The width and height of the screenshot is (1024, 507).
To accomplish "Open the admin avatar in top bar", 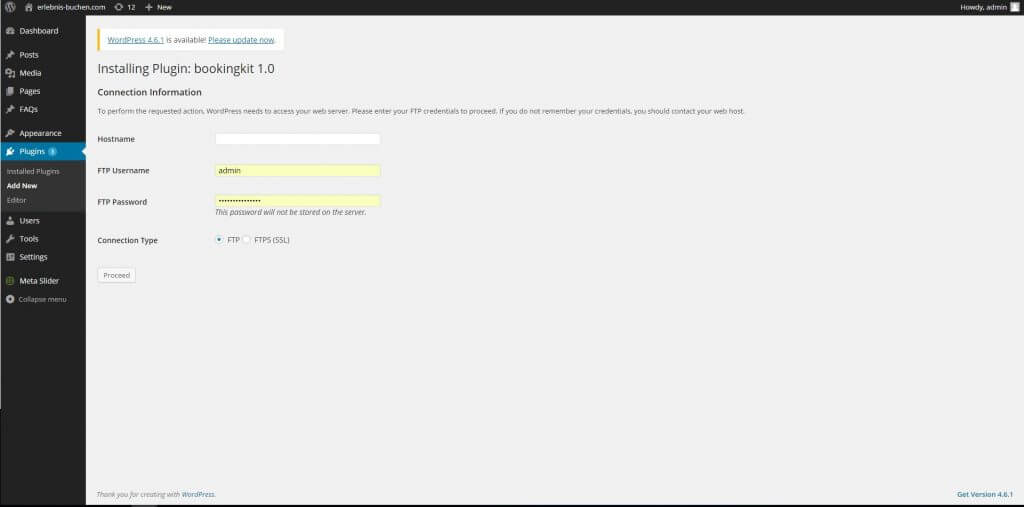I will [1014, 7].
